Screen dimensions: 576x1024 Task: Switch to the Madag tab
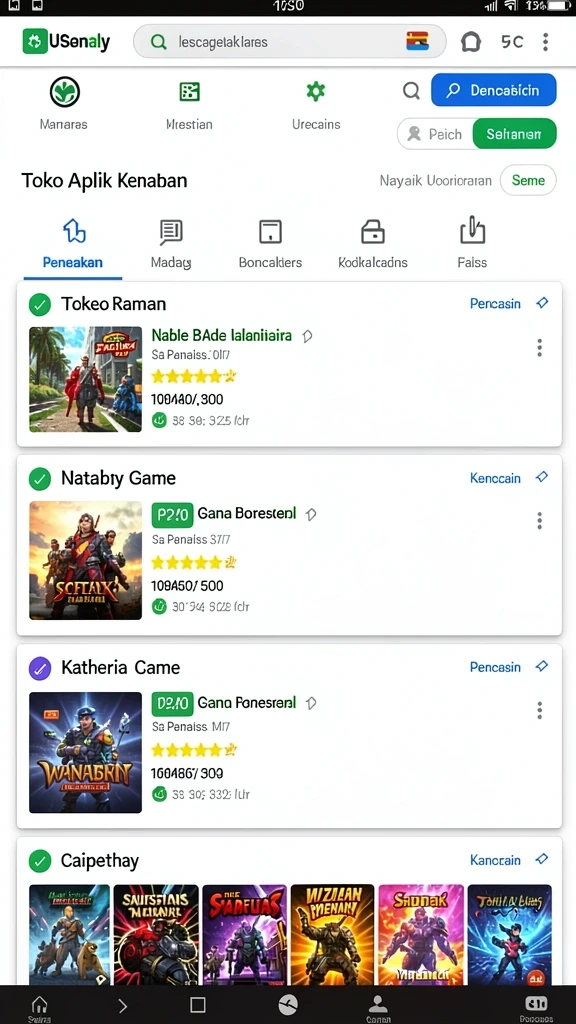click(x=170, y=246)
